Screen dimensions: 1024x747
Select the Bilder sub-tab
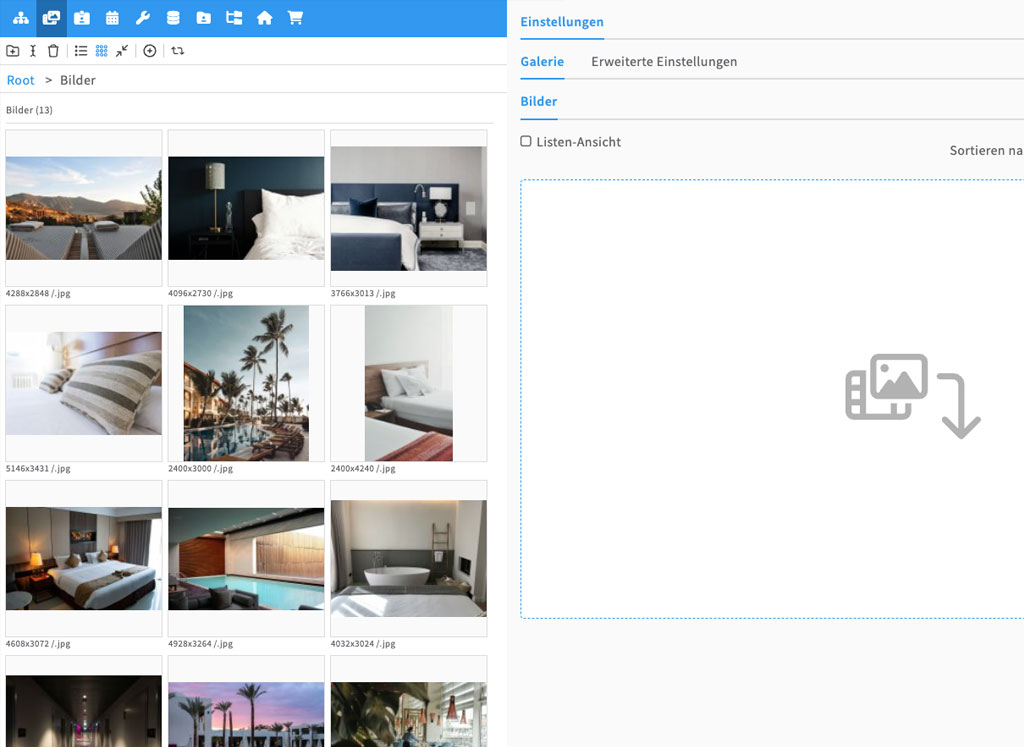coord(539,101)
